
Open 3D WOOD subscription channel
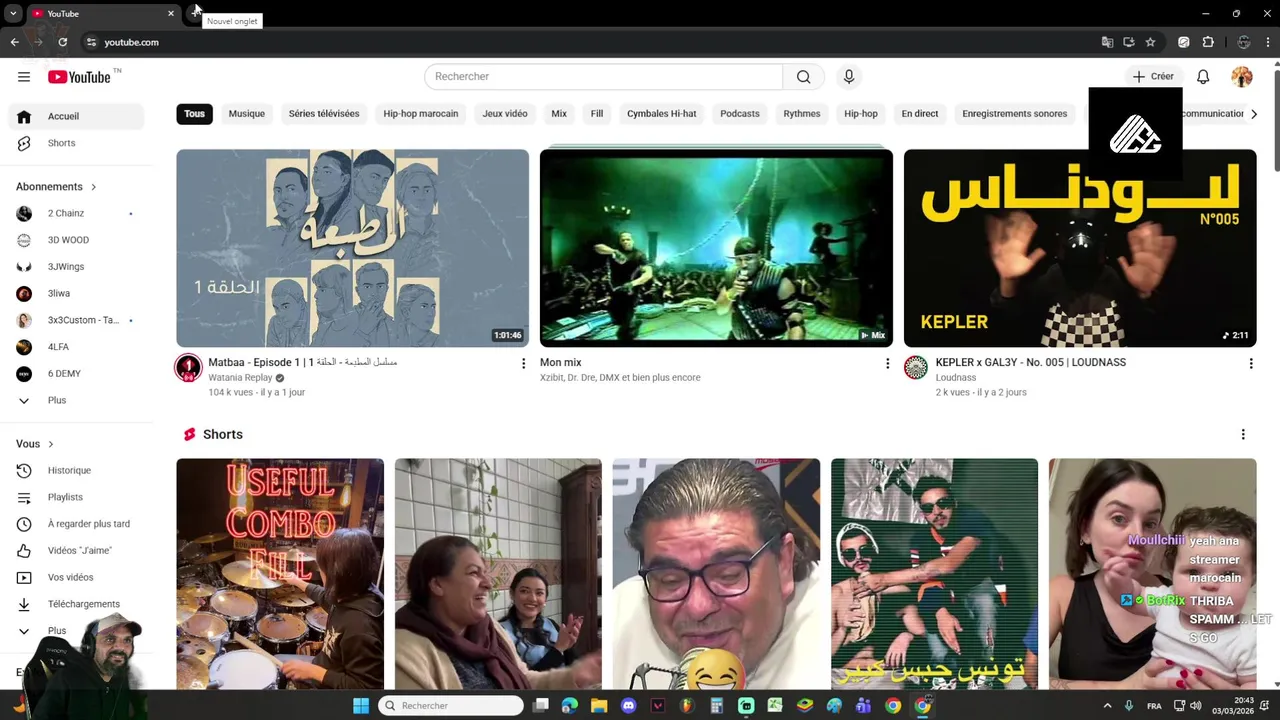(77, 240)
